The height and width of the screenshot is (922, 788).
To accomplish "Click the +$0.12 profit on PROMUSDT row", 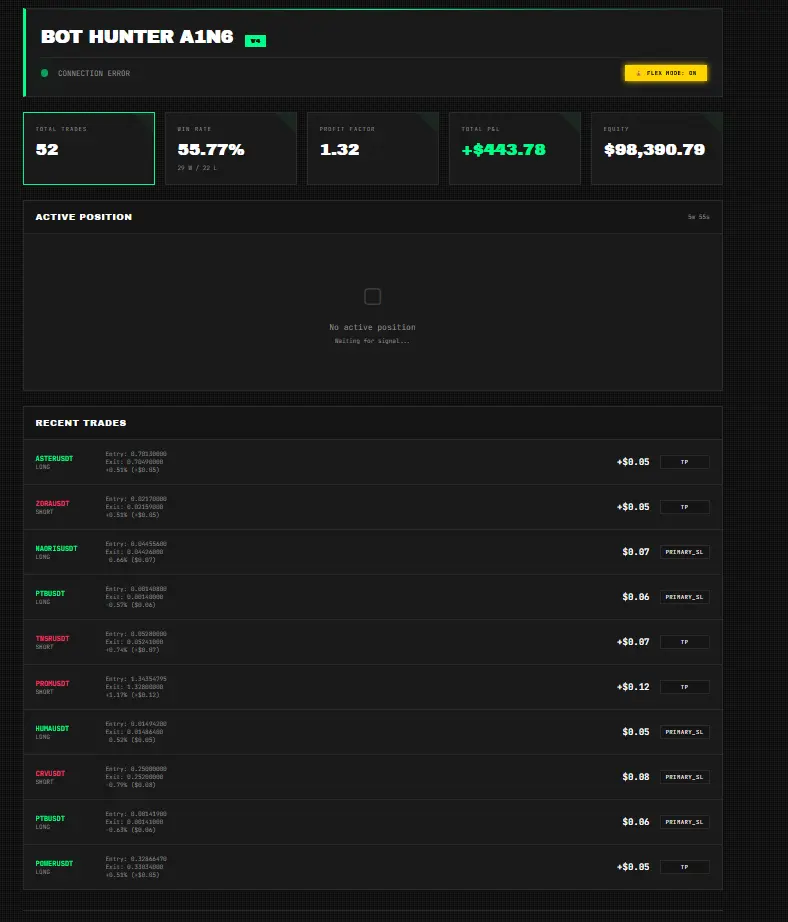I will [x=633, y=687].
